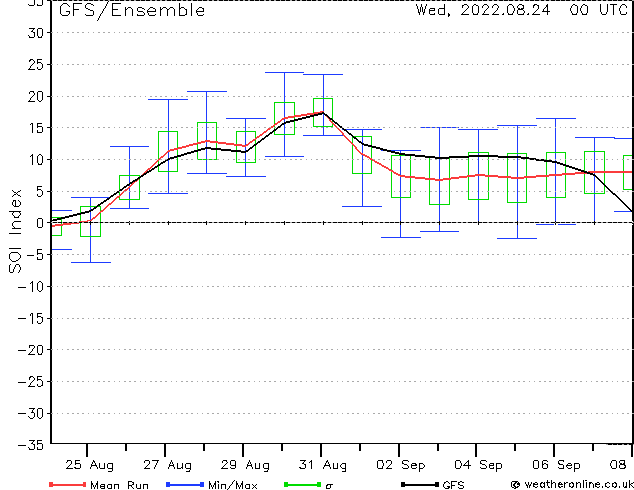The width and height of the screenshot is (634, 490).
Task: Click the top Min/Max cap above 04 Sep
Action: tap(478, 129)
